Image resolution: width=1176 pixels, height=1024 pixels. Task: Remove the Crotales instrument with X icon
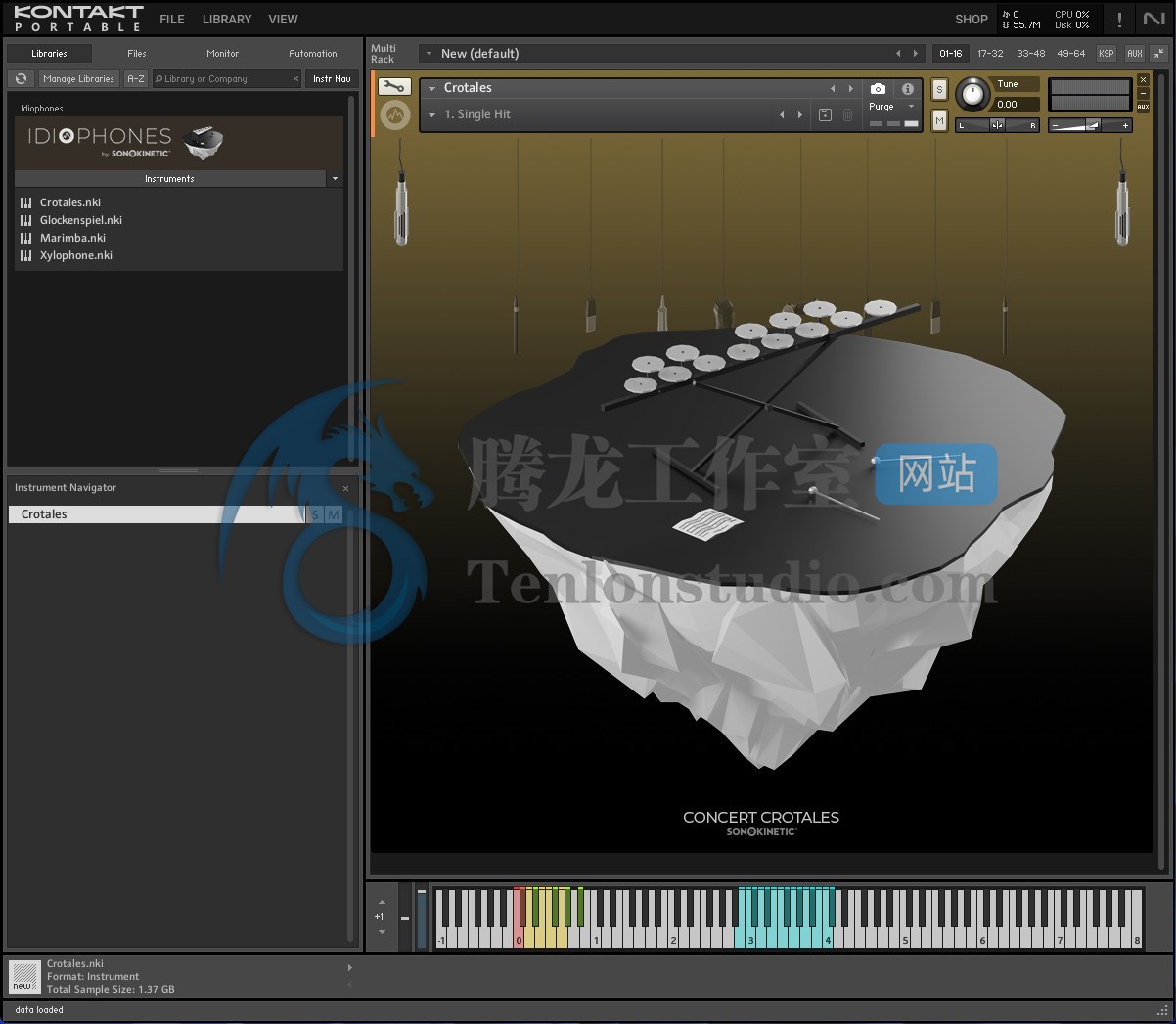tap(1143, 80)
